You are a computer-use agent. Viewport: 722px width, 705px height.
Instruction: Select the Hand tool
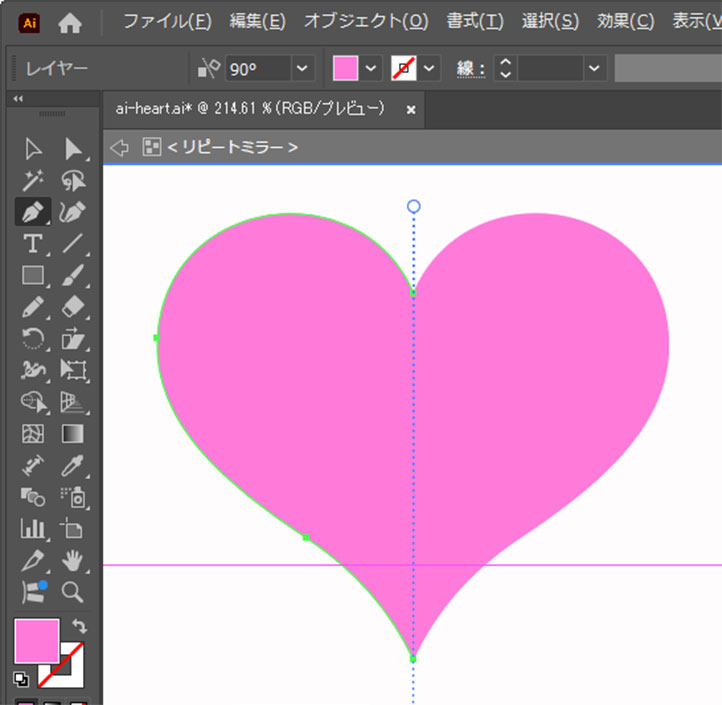pyautogui.click(x=73, y=561)
